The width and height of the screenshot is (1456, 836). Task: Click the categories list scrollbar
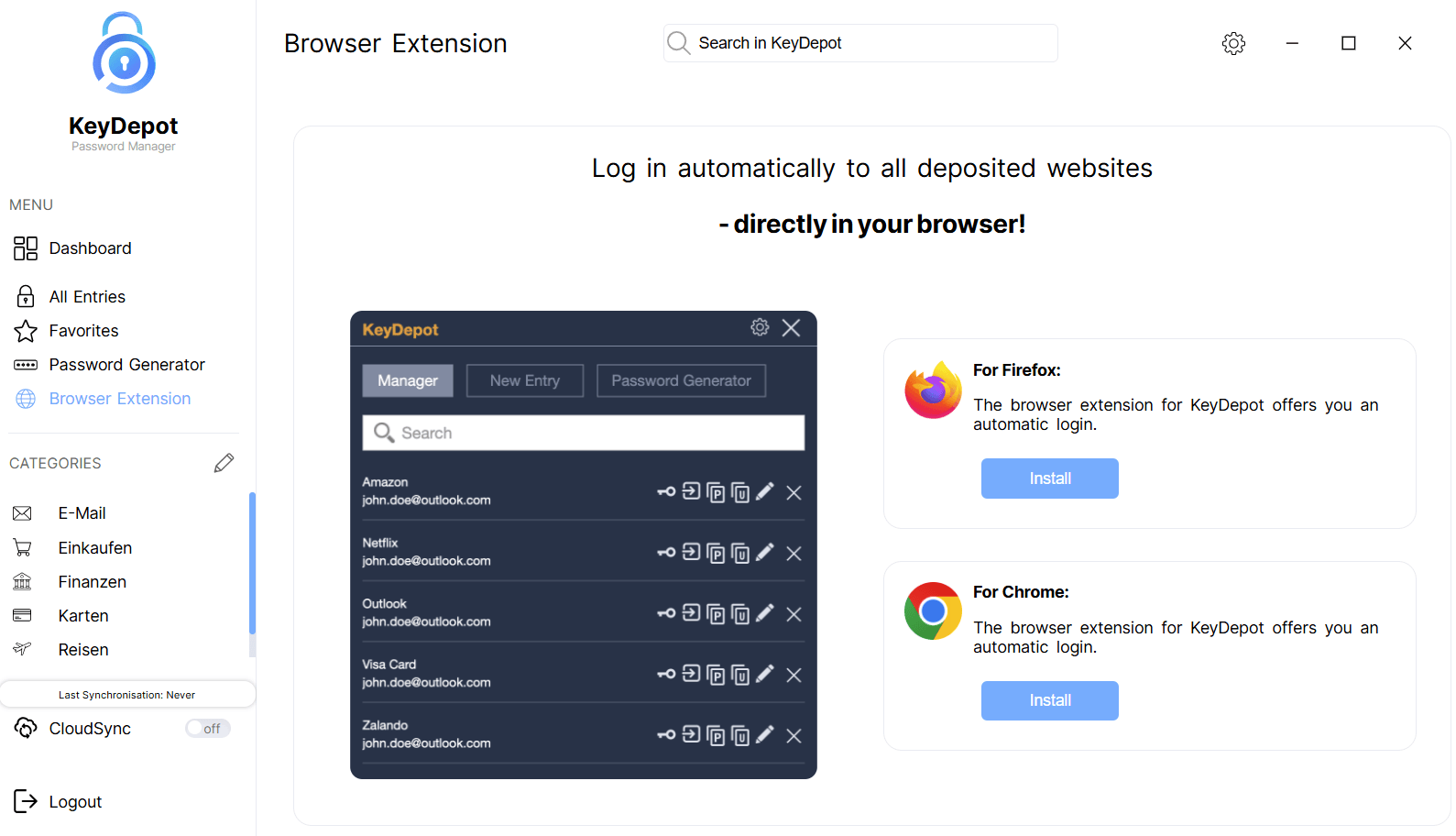252,563
